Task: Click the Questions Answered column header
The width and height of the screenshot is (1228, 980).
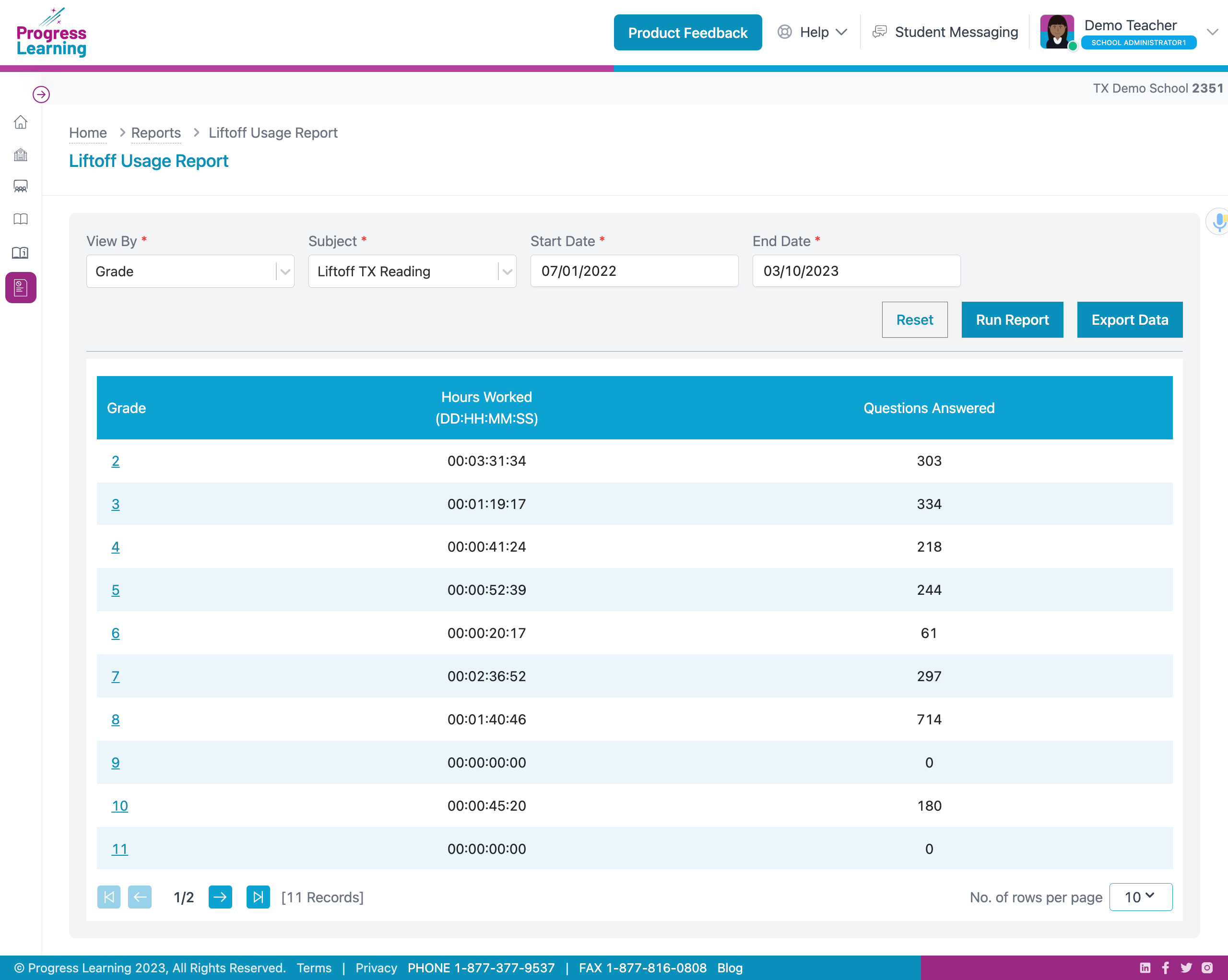Action: [x=929, y=408]
